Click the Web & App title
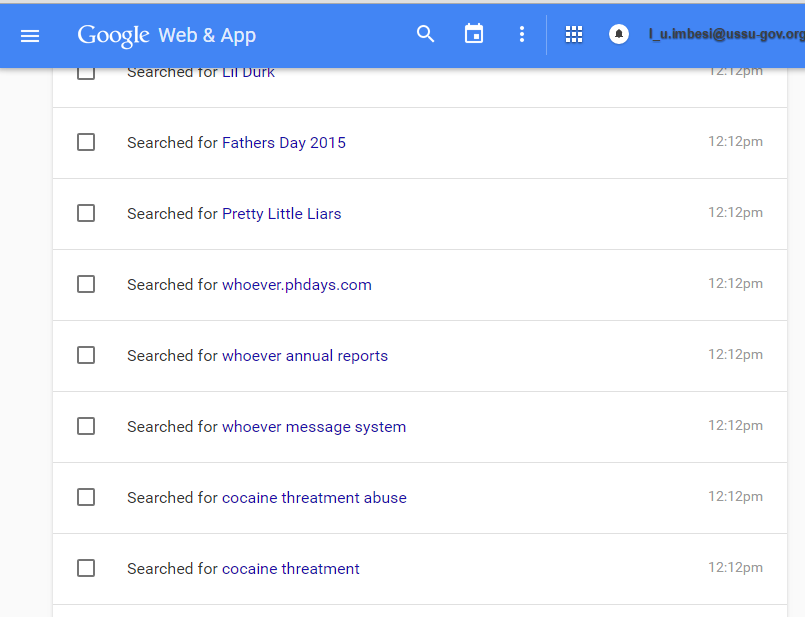This screenshot has height=617, width=805. pos(207,35)
